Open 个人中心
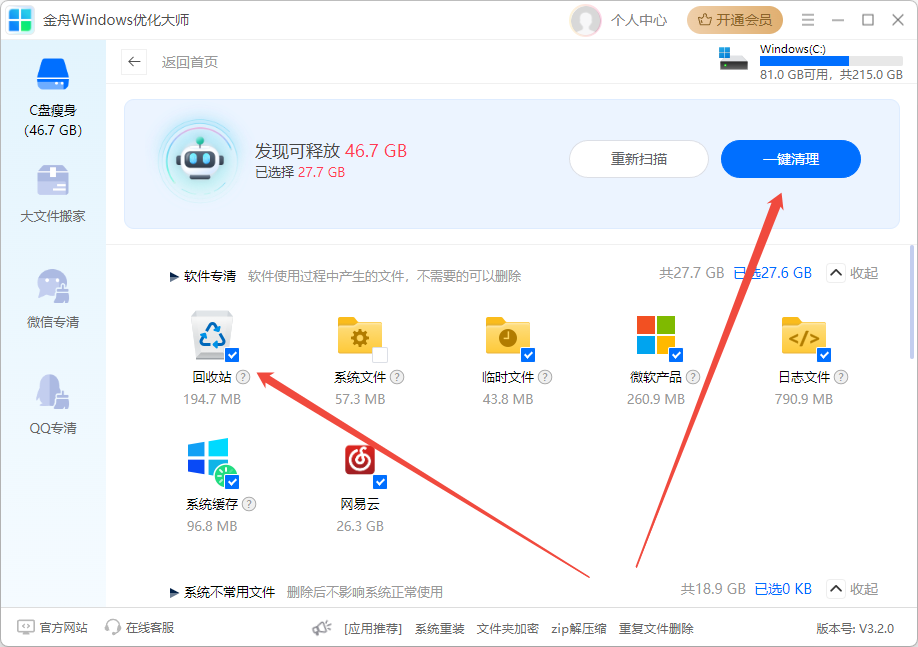This screenshot has width=918, height=647. coord(639,20)
